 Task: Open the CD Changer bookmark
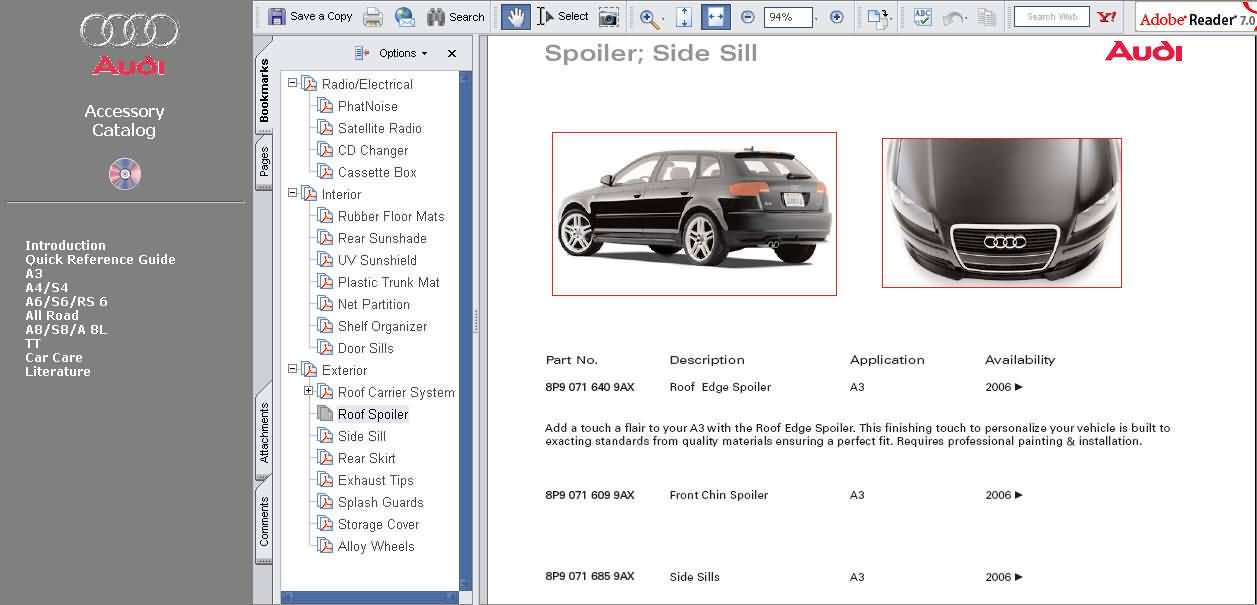point(372,150)
